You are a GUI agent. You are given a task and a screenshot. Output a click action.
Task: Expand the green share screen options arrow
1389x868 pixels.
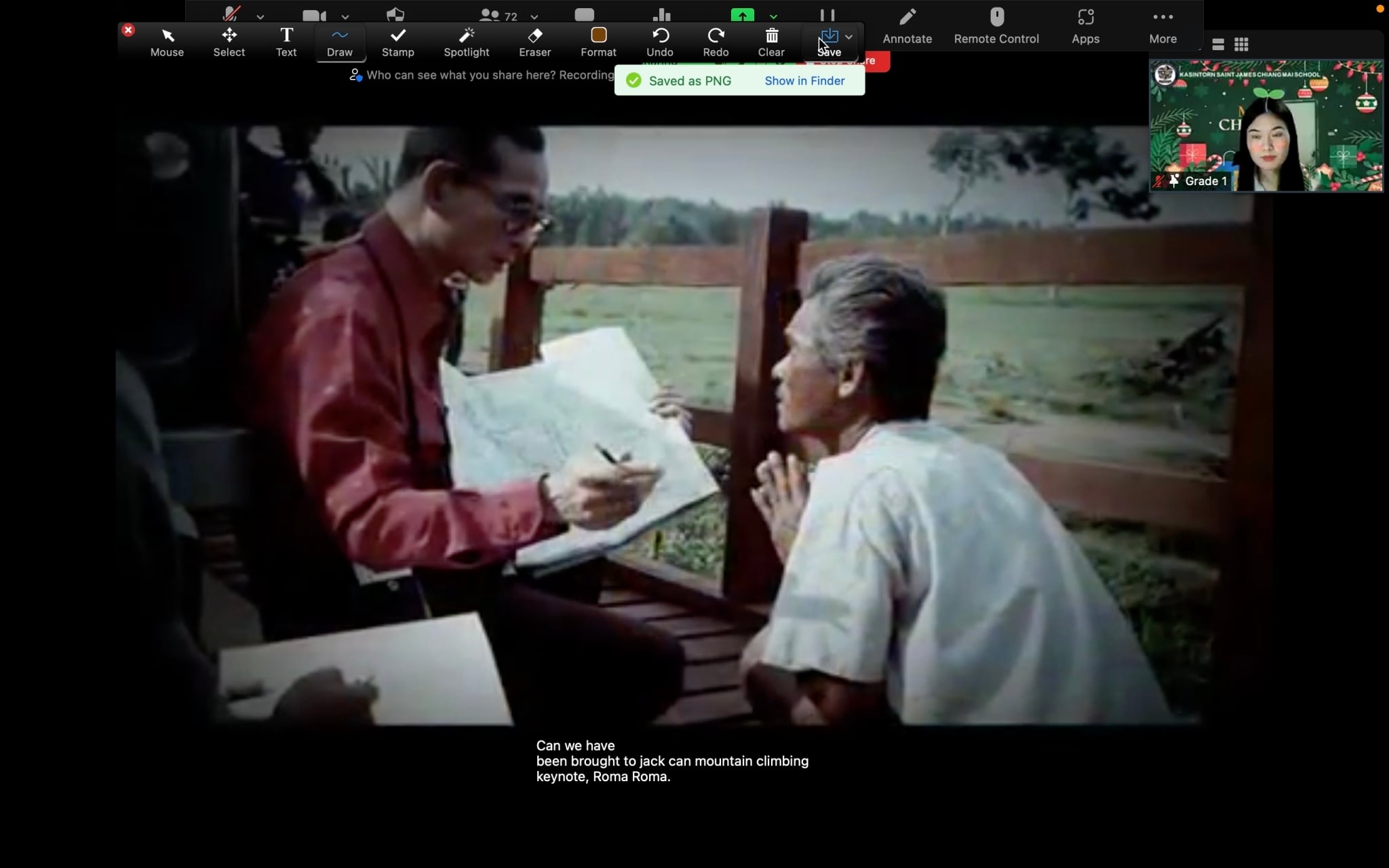click(x=773, y=17)
